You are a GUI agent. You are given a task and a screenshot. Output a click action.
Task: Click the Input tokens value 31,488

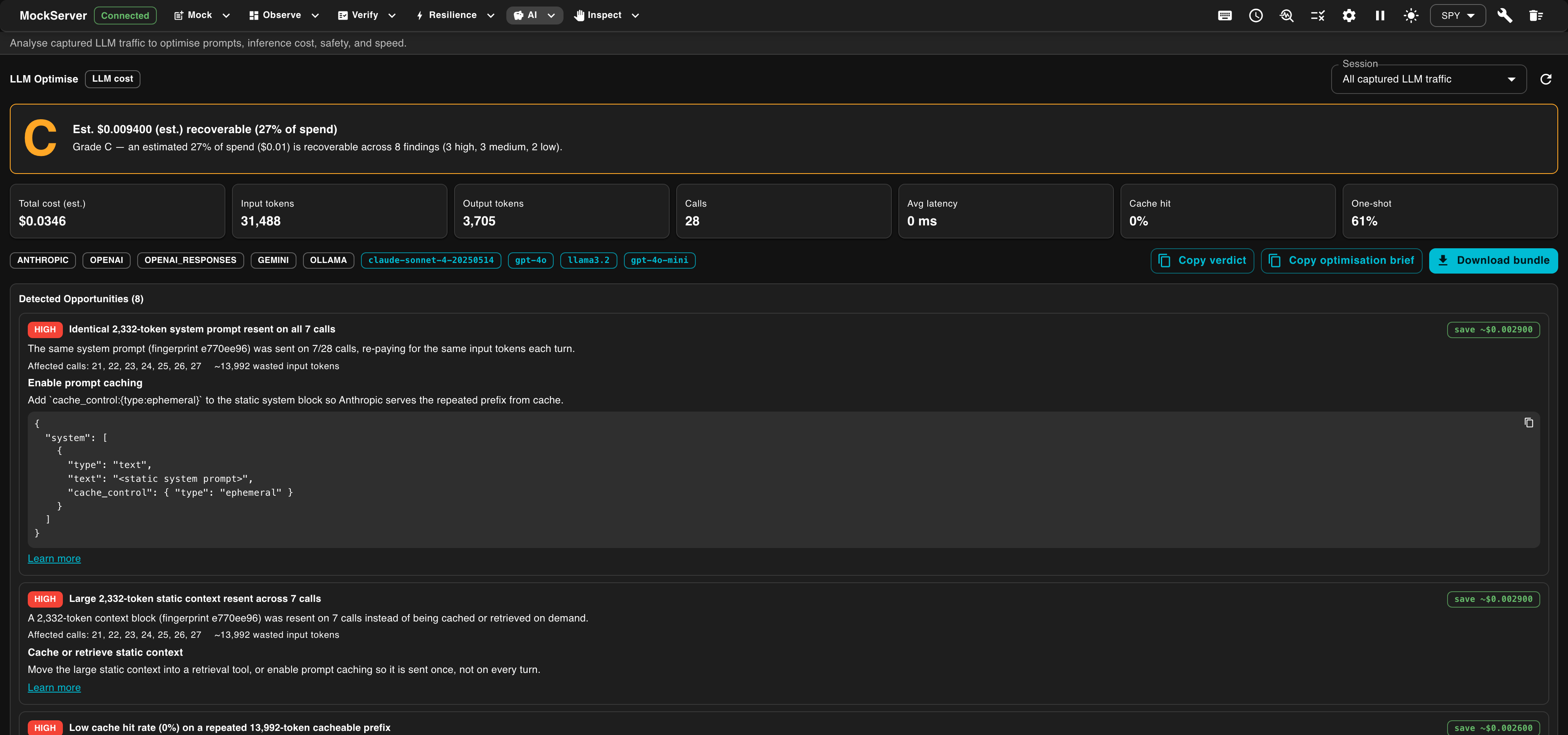click(261, 221)
